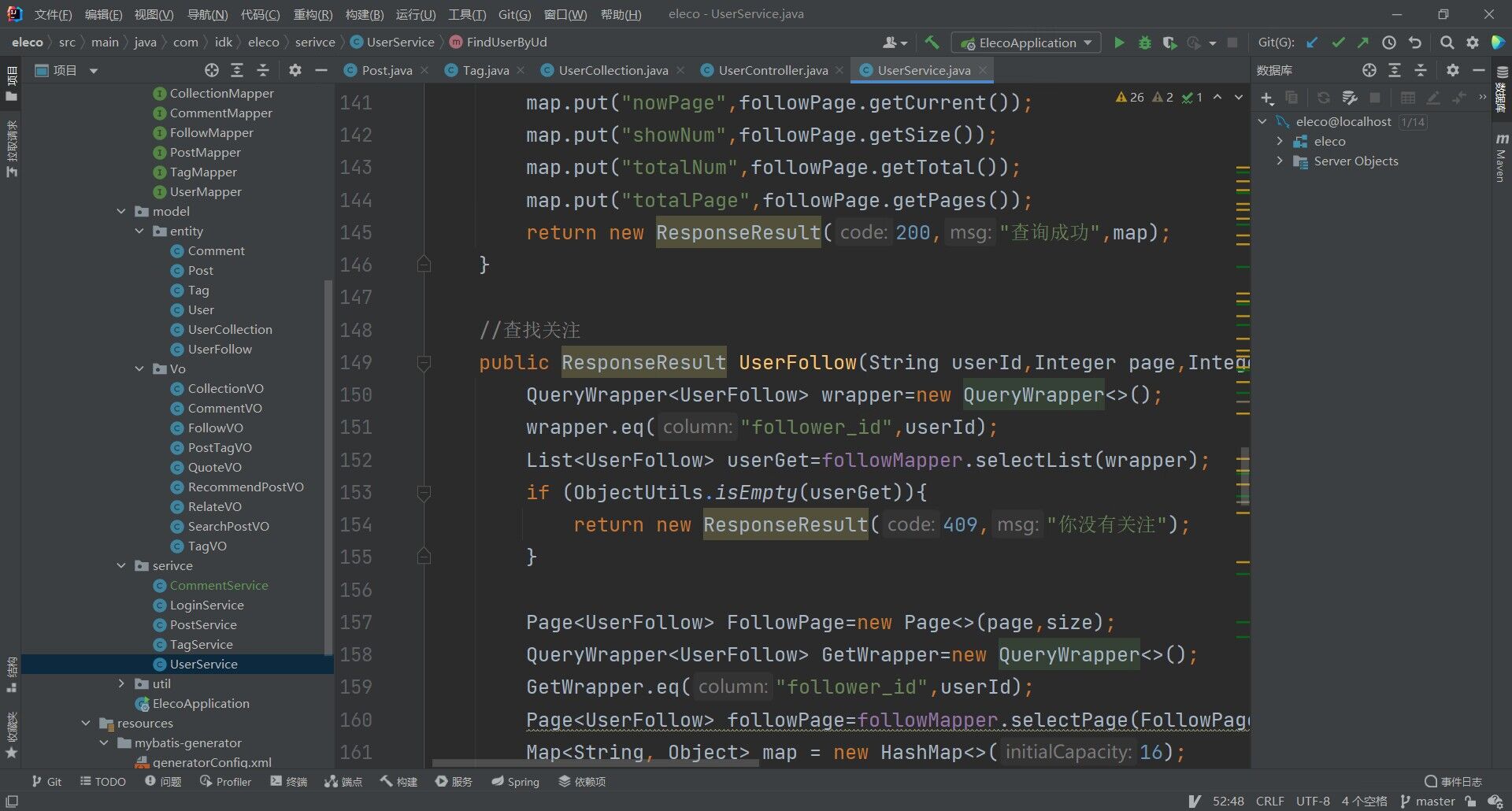Image resolution: width=1512 pixels, height=811 pixels.
Task: Rollback changes icon
Action: (x=1415, y=43)
